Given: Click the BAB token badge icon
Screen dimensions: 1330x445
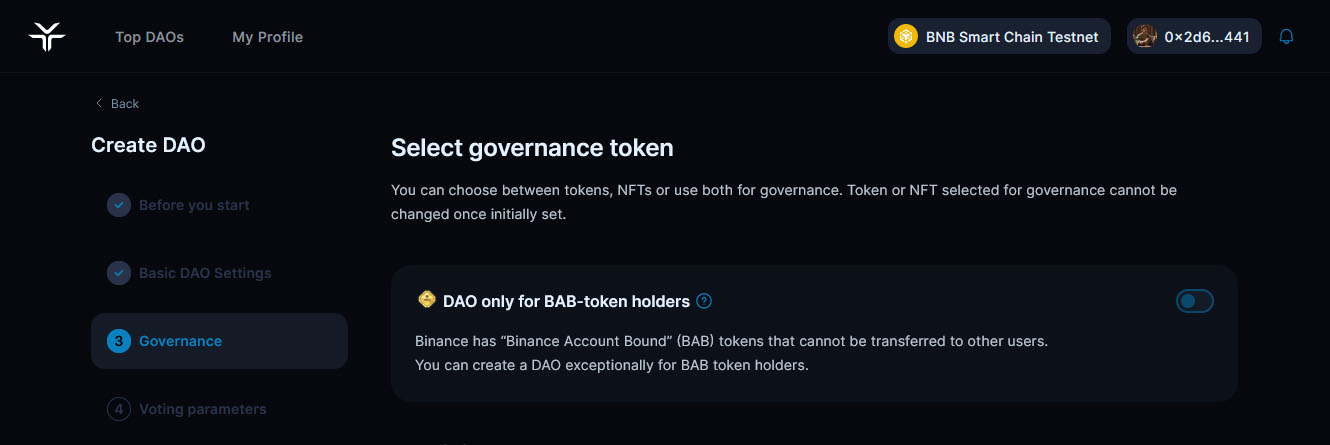Looking at the screenshot, I should (426, 300).
